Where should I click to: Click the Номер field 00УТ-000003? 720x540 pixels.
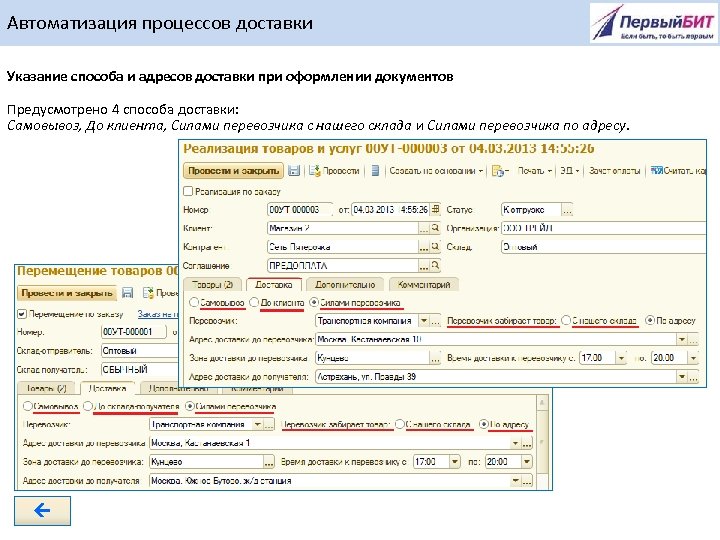299,210
